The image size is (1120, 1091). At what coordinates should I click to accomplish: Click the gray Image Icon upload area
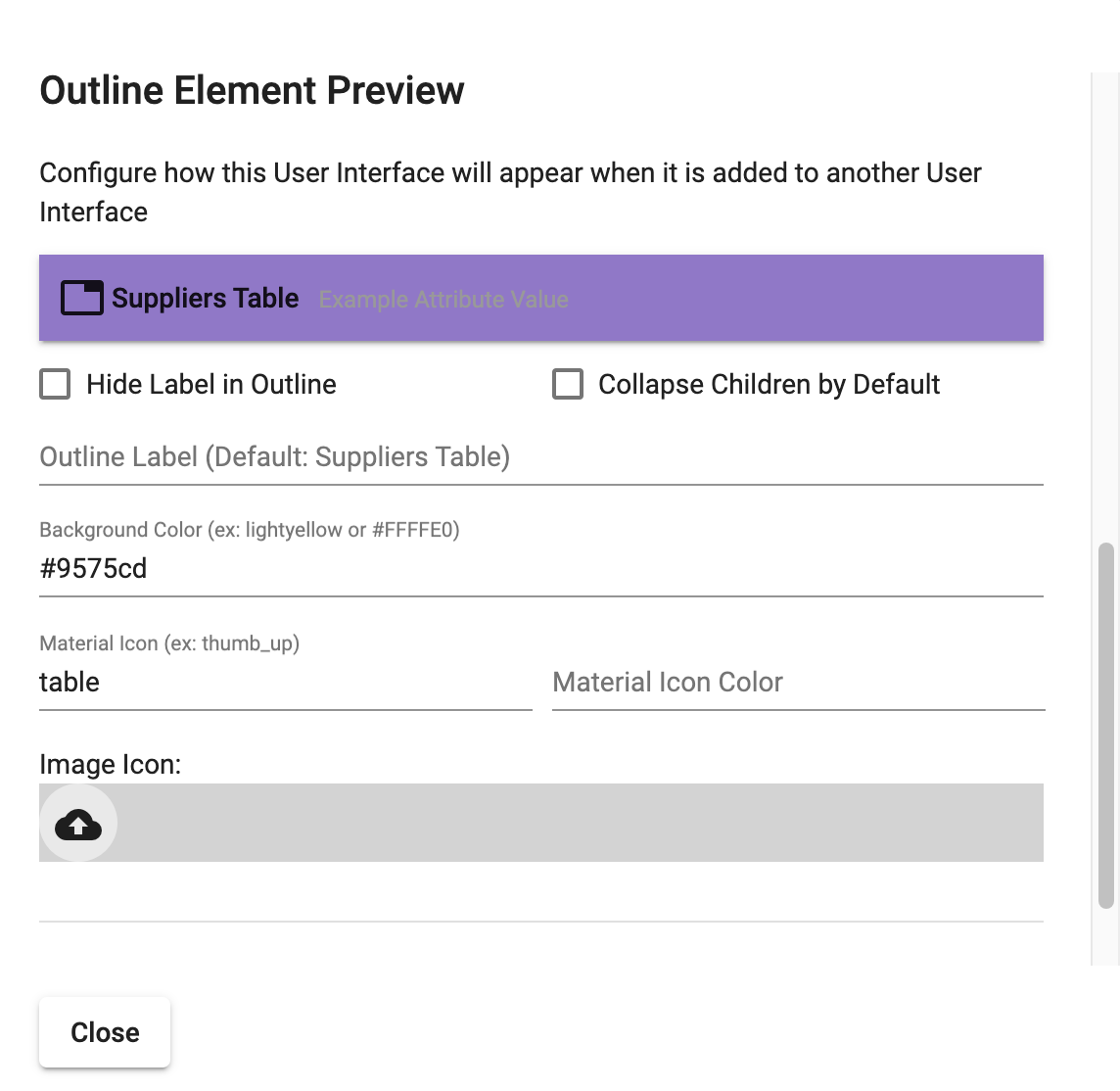point(541,823)
